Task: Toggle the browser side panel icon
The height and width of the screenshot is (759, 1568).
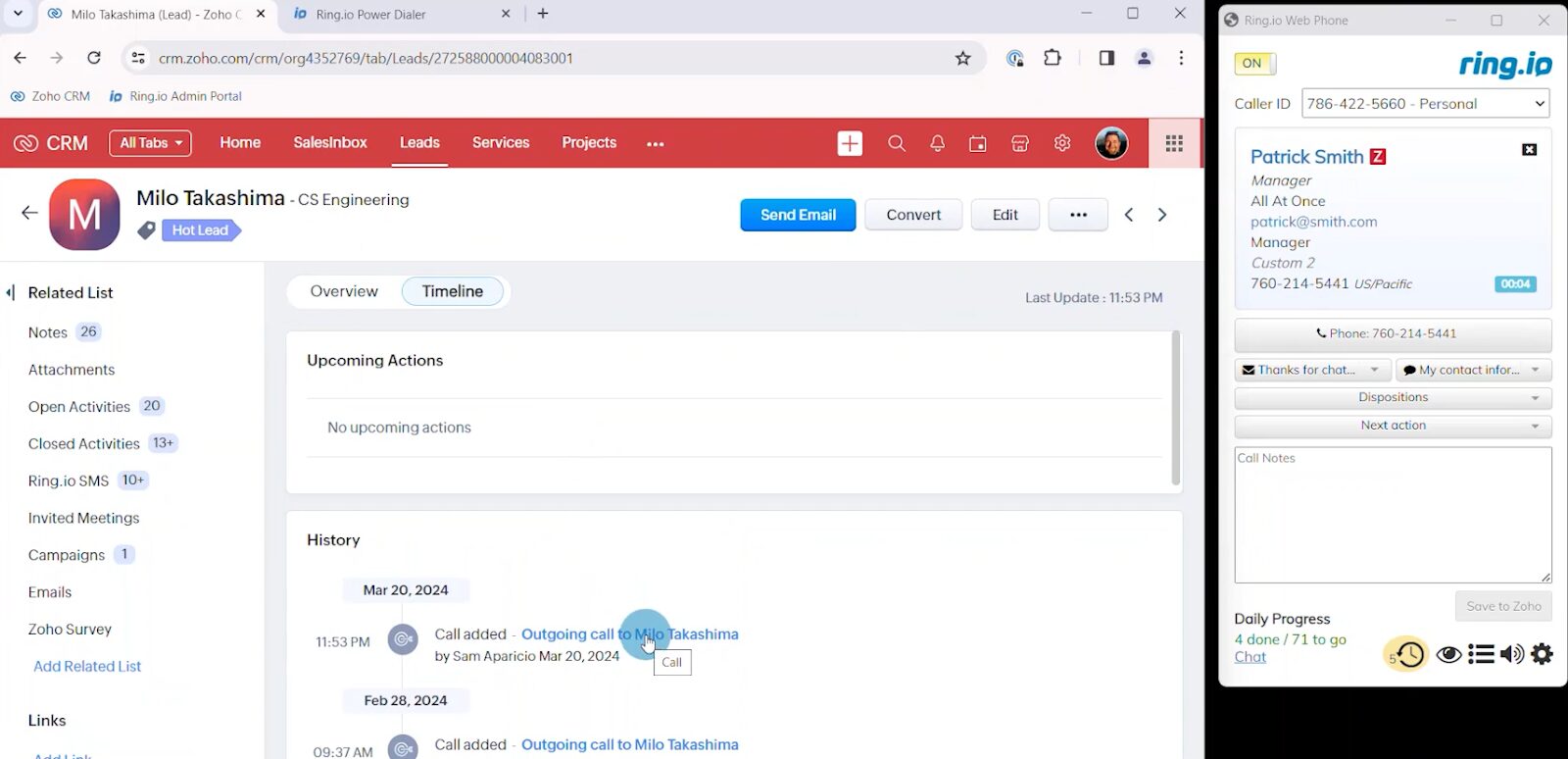Action: click(1106, 58)
